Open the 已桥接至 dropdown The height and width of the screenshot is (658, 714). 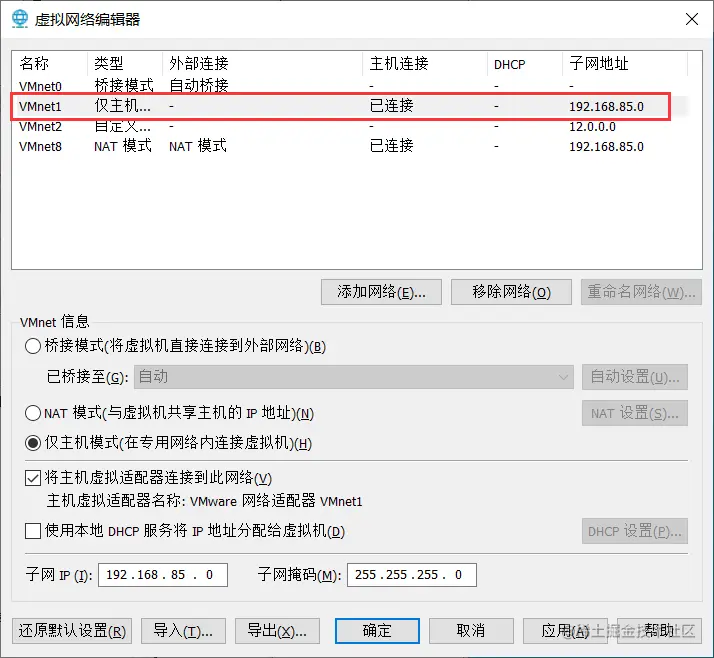point(353,377)
